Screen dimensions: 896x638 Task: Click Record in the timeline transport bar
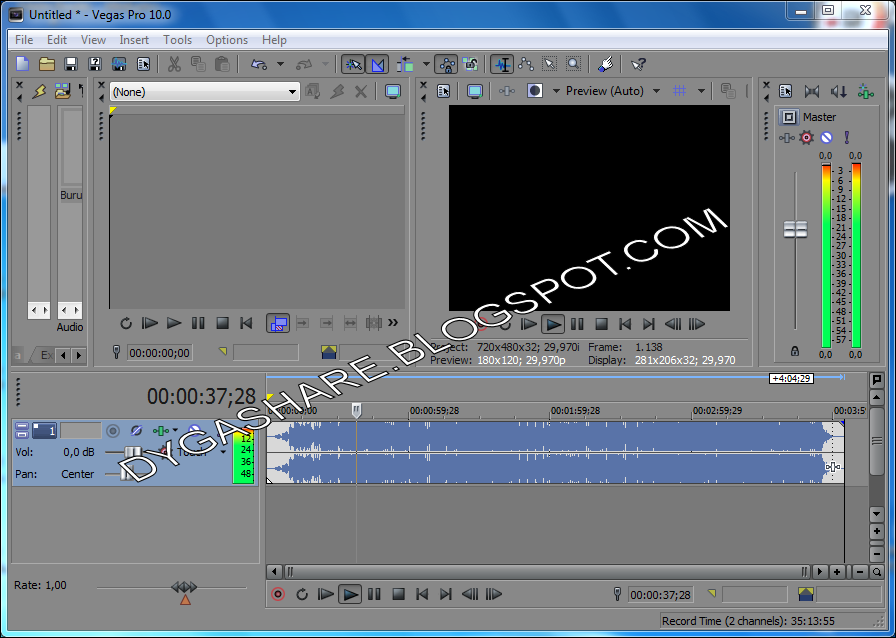pos(278,595)
